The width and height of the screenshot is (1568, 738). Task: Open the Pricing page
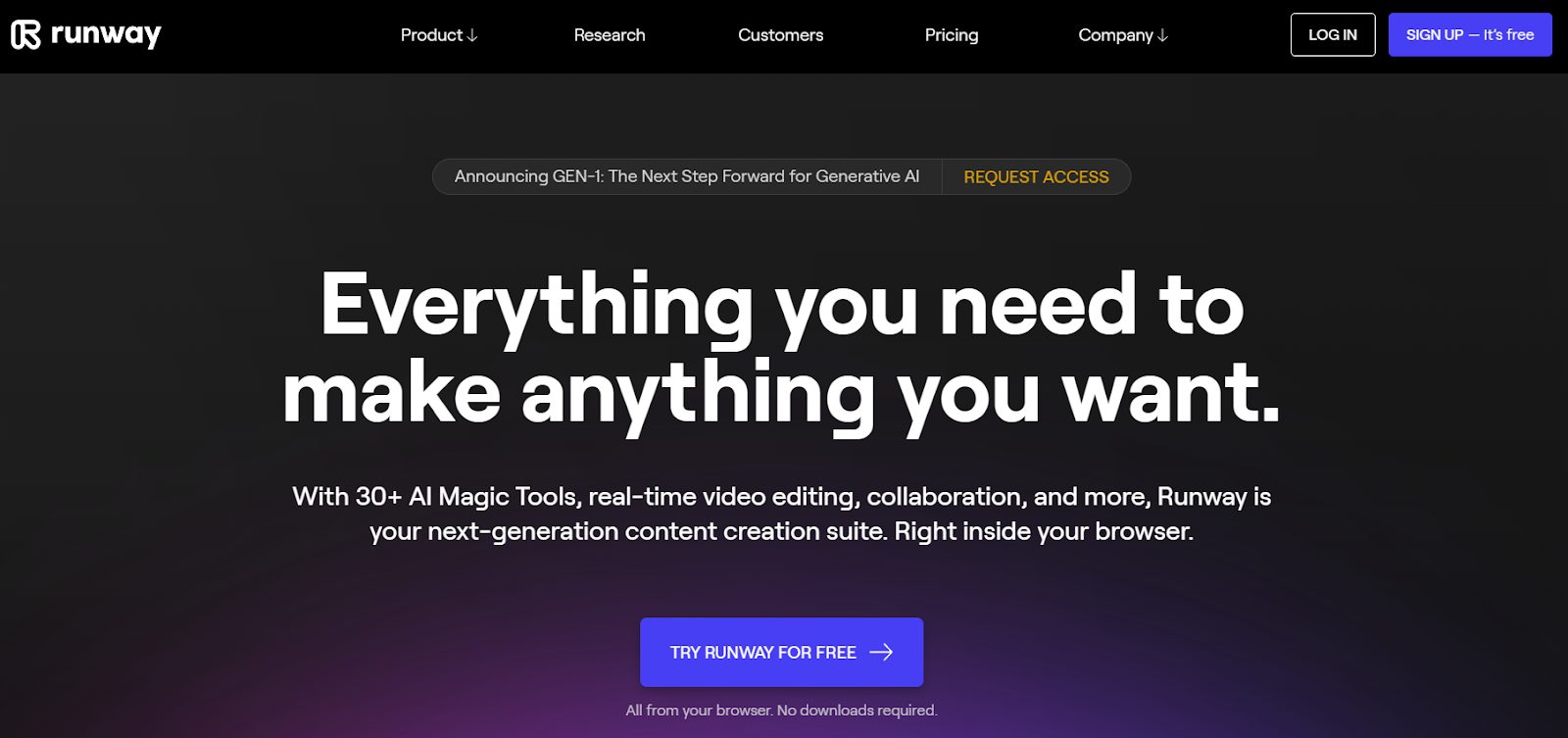(x=952, y=35)
